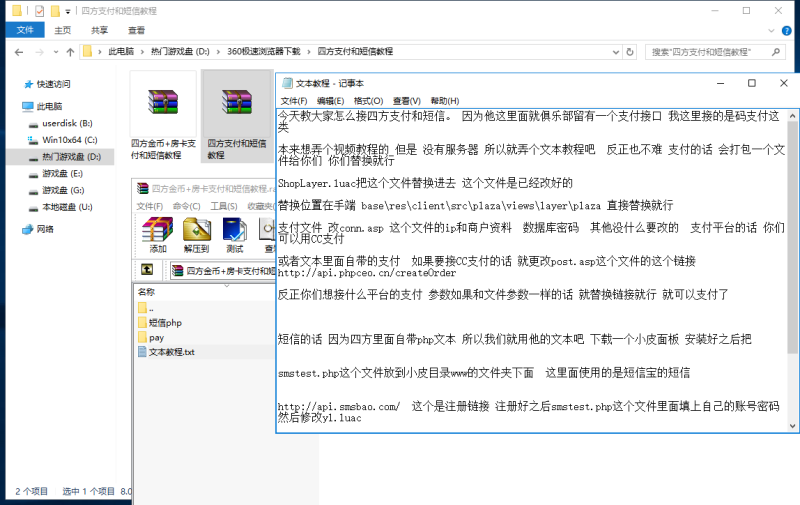This screenshot has width=800, height=505.
Task: Click Notepad scrollbar up arrow
Action: point(792,116)
